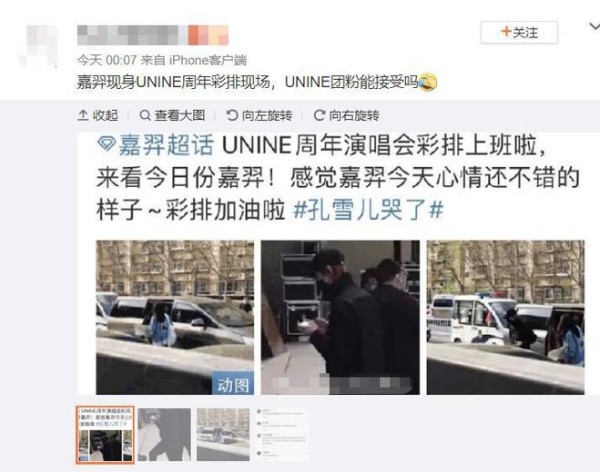Open the blurred username profile link
The image size is (600, 472).
coord(153,35)
